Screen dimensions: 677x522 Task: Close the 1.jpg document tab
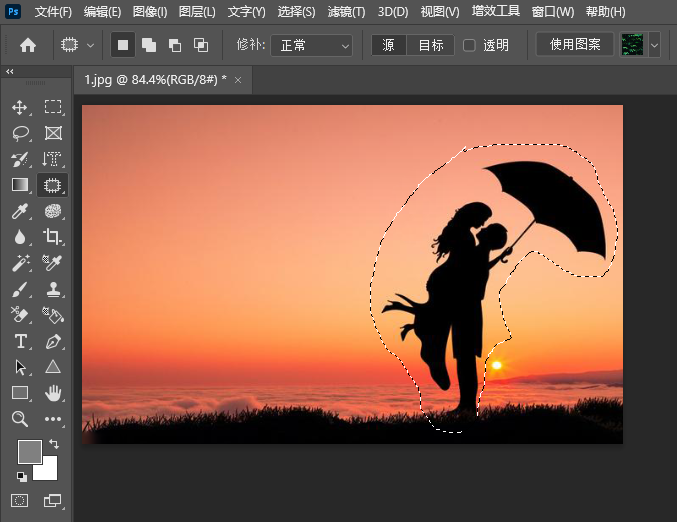click(x=238, y=80)
